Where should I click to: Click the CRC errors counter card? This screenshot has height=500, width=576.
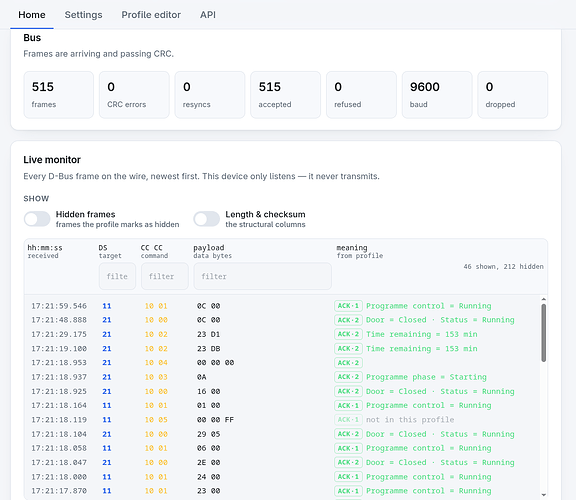tap(134, 95)
